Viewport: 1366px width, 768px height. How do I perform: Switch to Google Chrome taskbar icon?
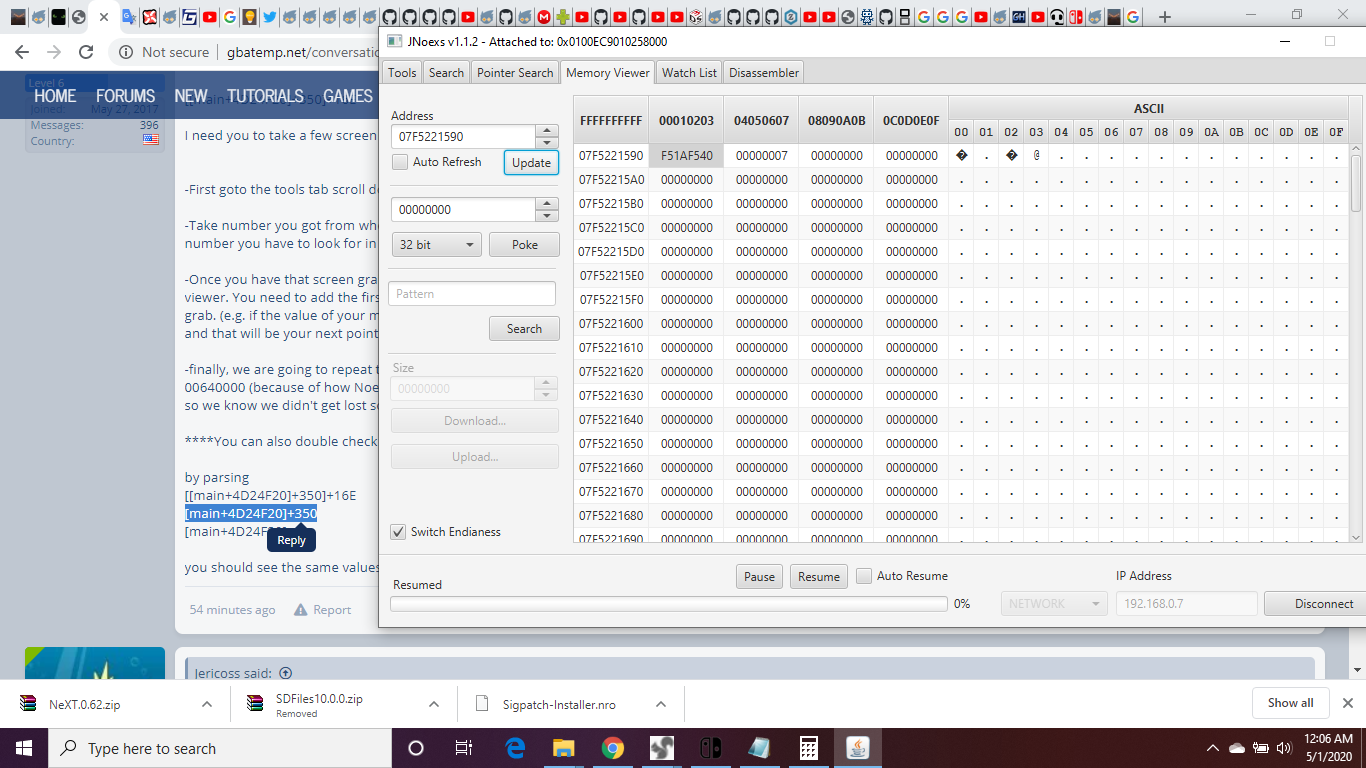tap(613, 748)
